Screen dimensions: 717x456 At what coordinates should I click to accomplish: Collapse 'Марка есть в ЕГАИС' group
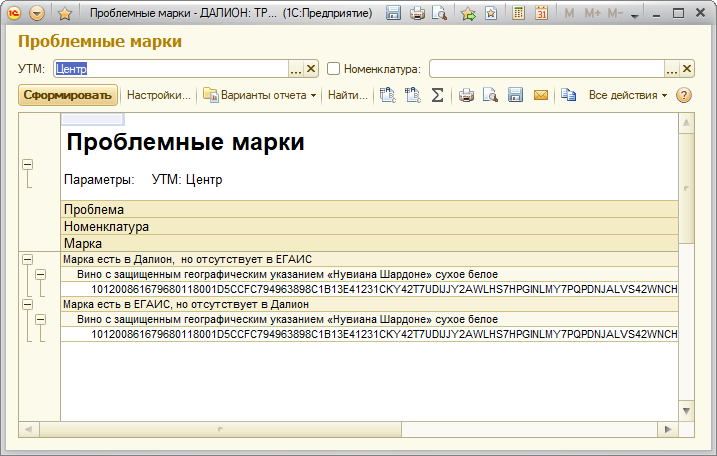28,305
